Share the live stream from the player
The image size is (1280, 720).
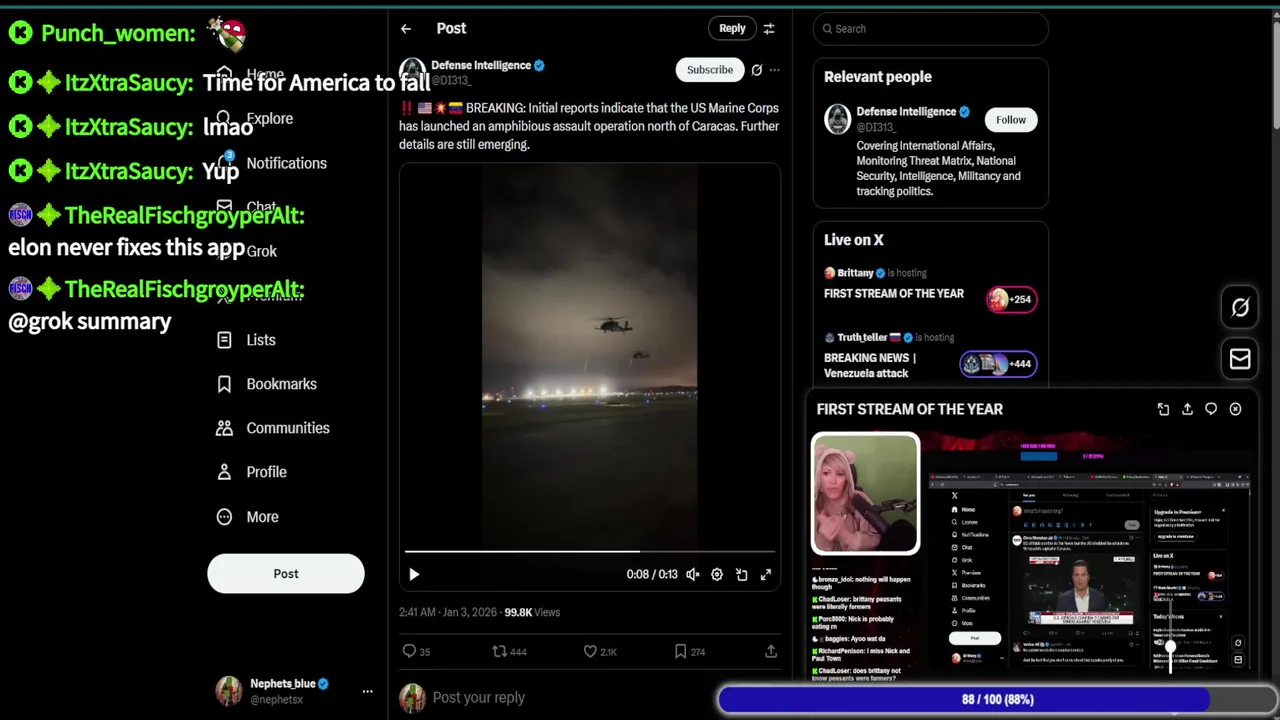coord(1187,409)
